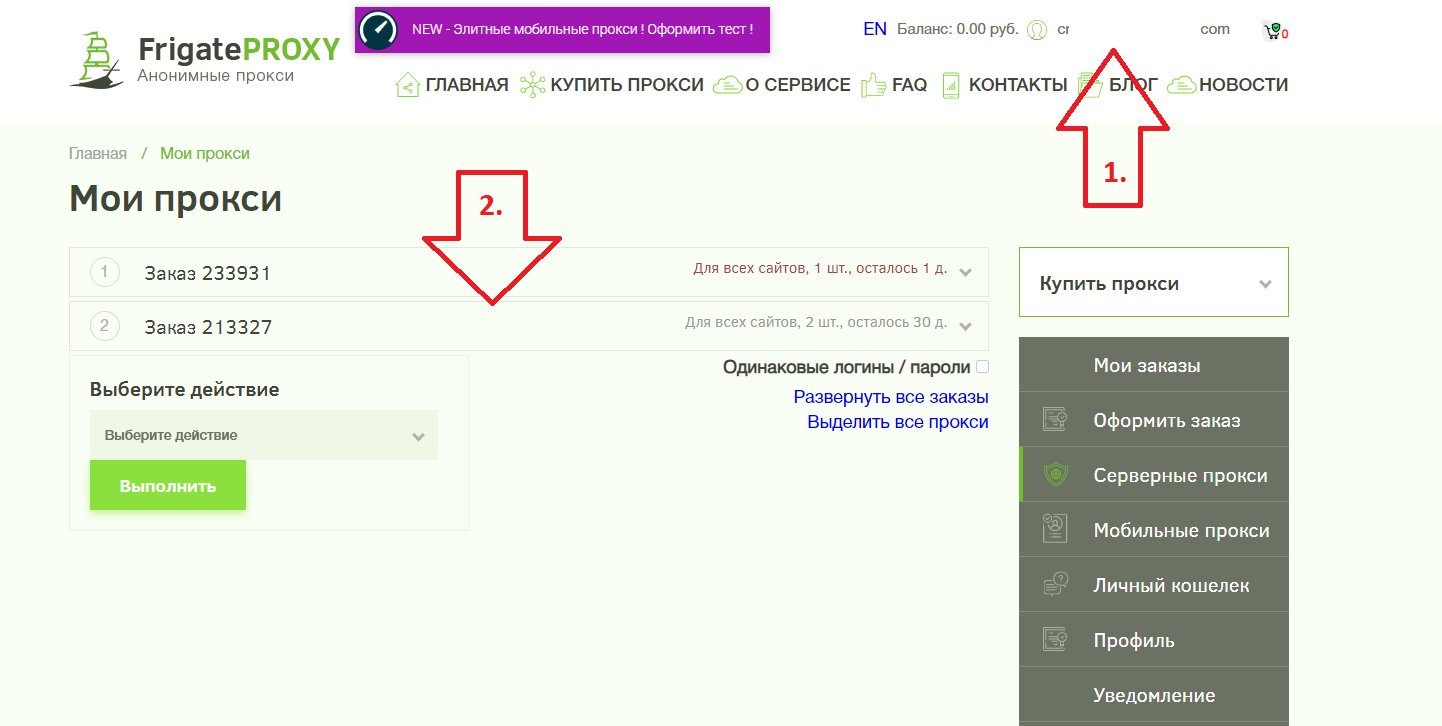Click the КОНТАКТЫ phone icon
The image size is (1442, 726).
click(951, 85)
